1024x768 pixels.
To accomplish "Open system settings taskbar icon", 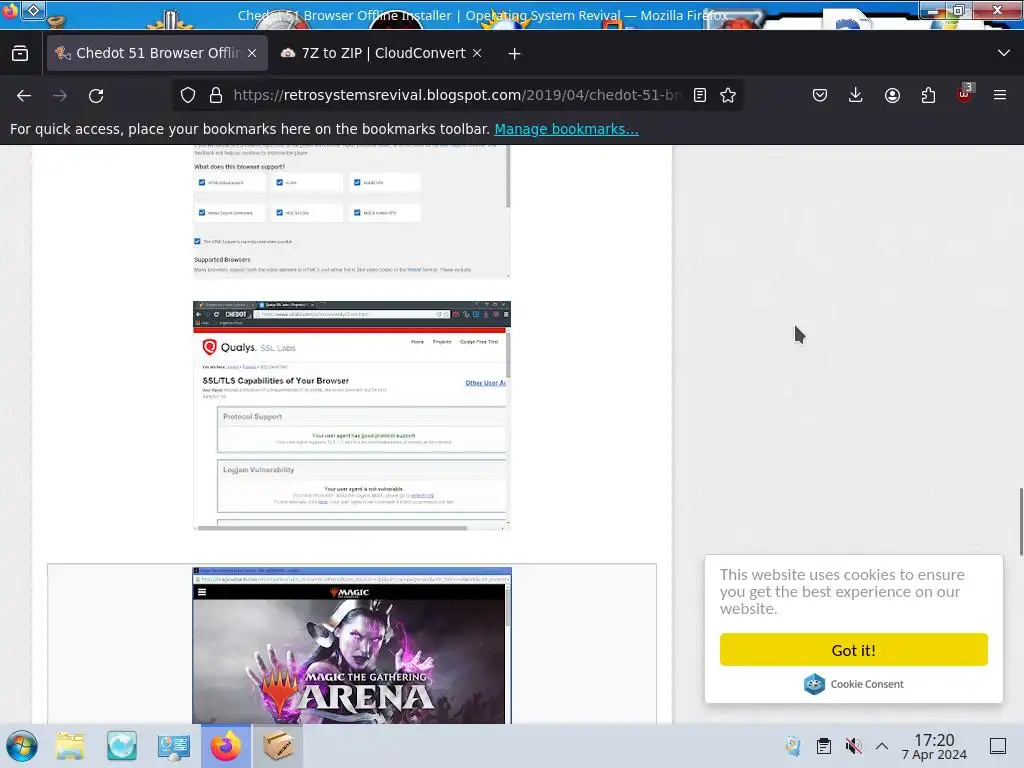I will [x=173, y=746].
